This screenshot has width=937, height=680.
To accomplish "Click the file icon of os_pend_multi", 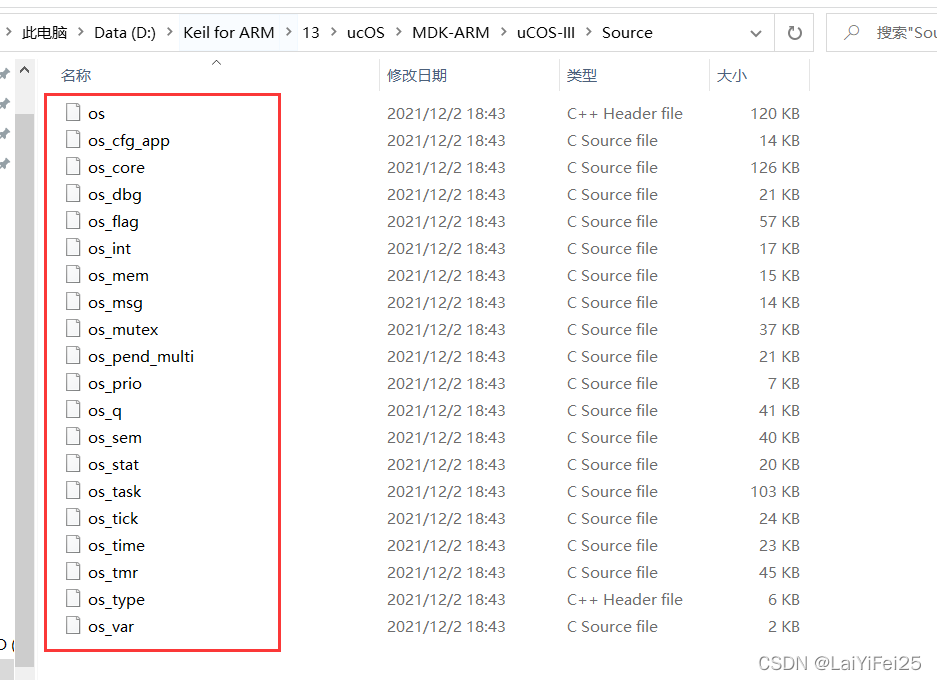I will coord(73,355).
